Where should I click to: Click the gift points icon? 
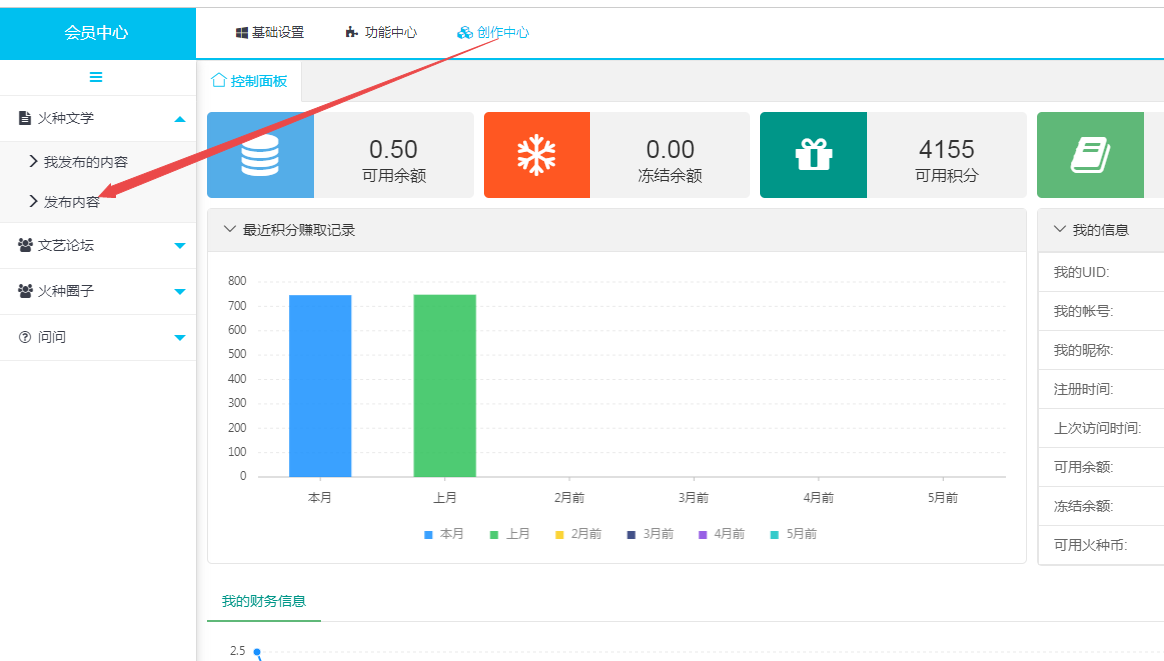pos(813,155)
